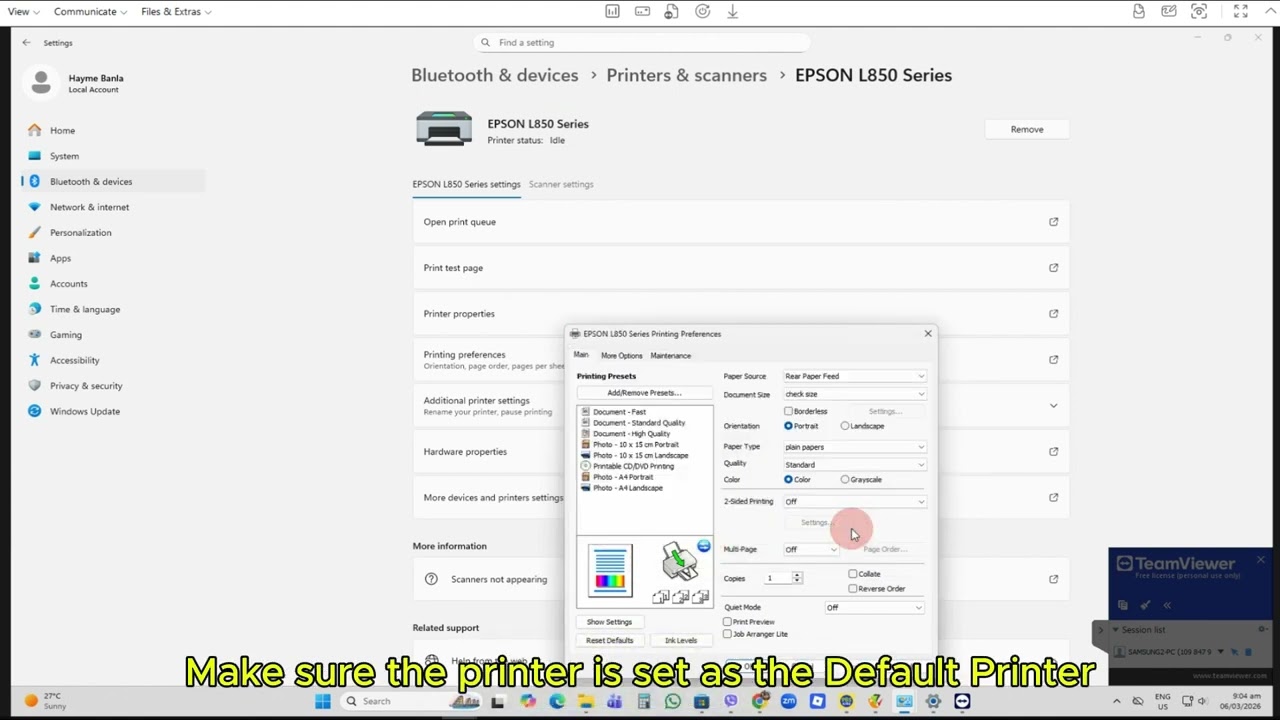Click the Print test page external link icon

(1053, 268)
